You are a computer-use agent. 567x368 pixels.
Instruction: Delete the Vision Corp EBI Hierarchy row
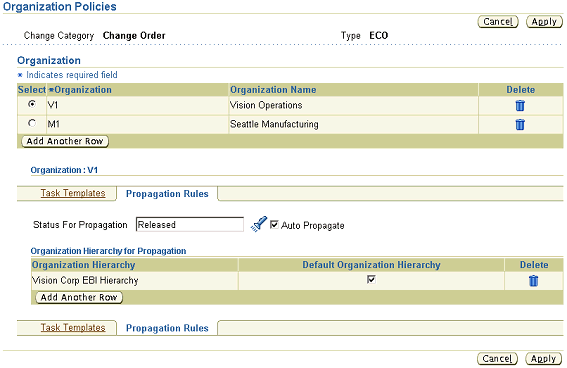(x=533, y=281)
